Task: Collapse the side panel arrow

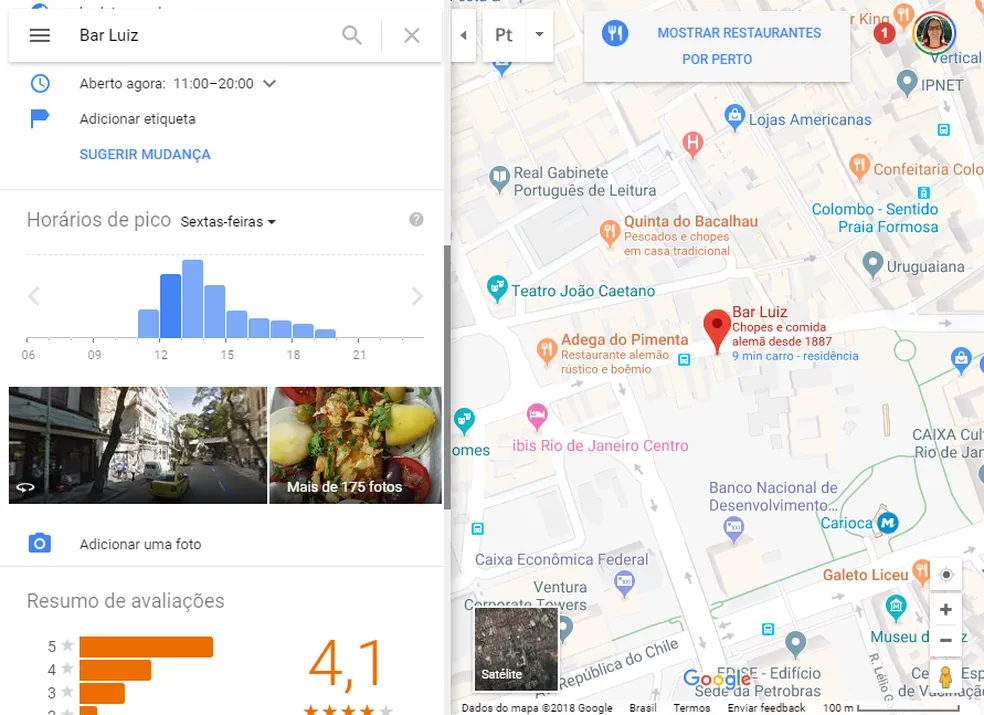Action: [x=463, y=35]
